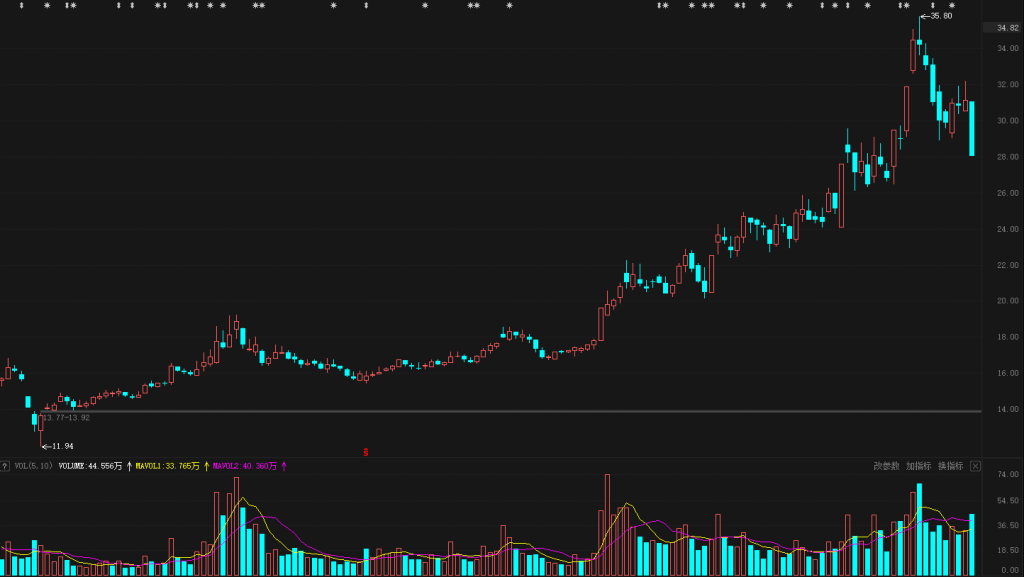Close the volume indicator panel with X
Image resolution: width=1024 pixels, height=577 pixels.
click(x=976, y=466)
